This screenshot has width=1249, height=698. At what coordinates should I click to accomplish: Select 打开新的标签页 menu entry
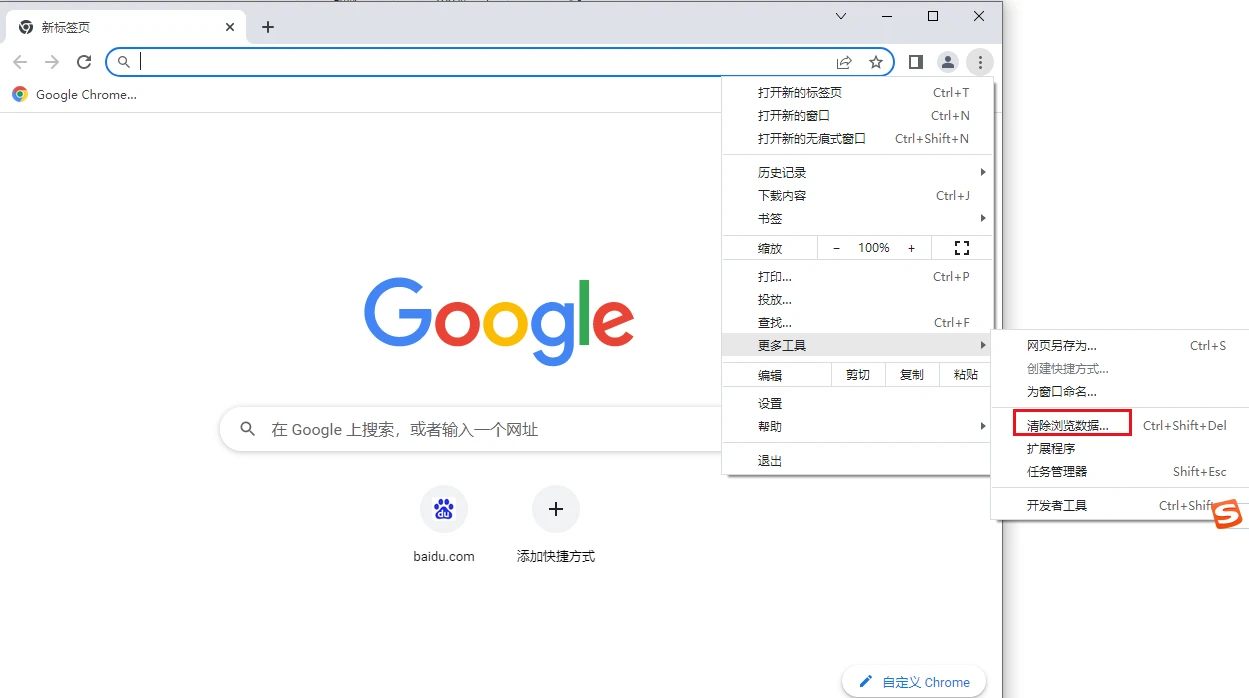(x=858, y=92)
